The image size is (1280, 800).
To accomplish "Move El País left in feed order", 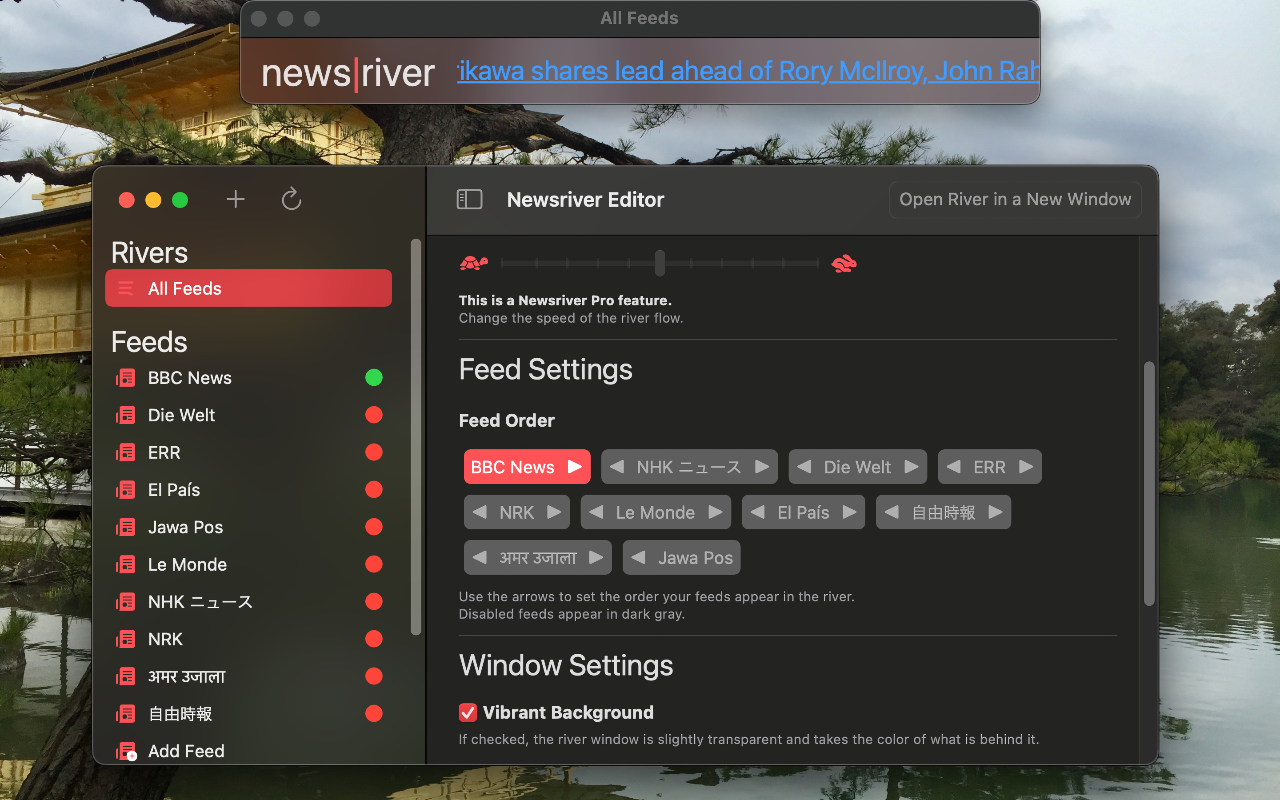I will pos(758,512).
